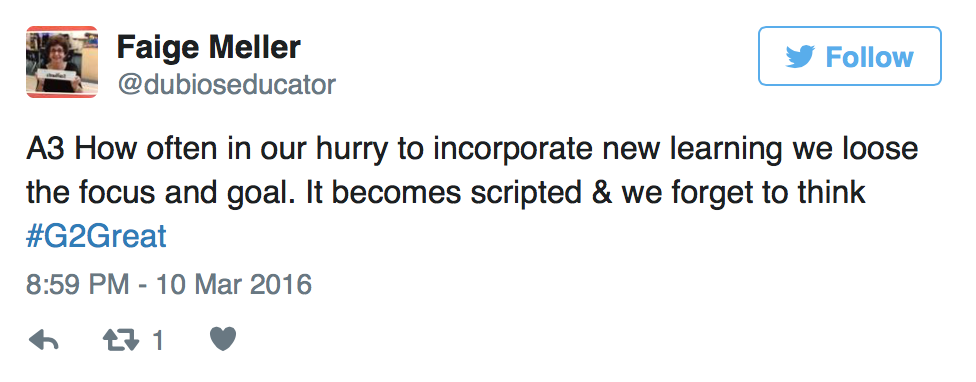The width and height of the screenshot is (976, 382).
Task: Click Faige Meller's profile photo
Action: 62,62
